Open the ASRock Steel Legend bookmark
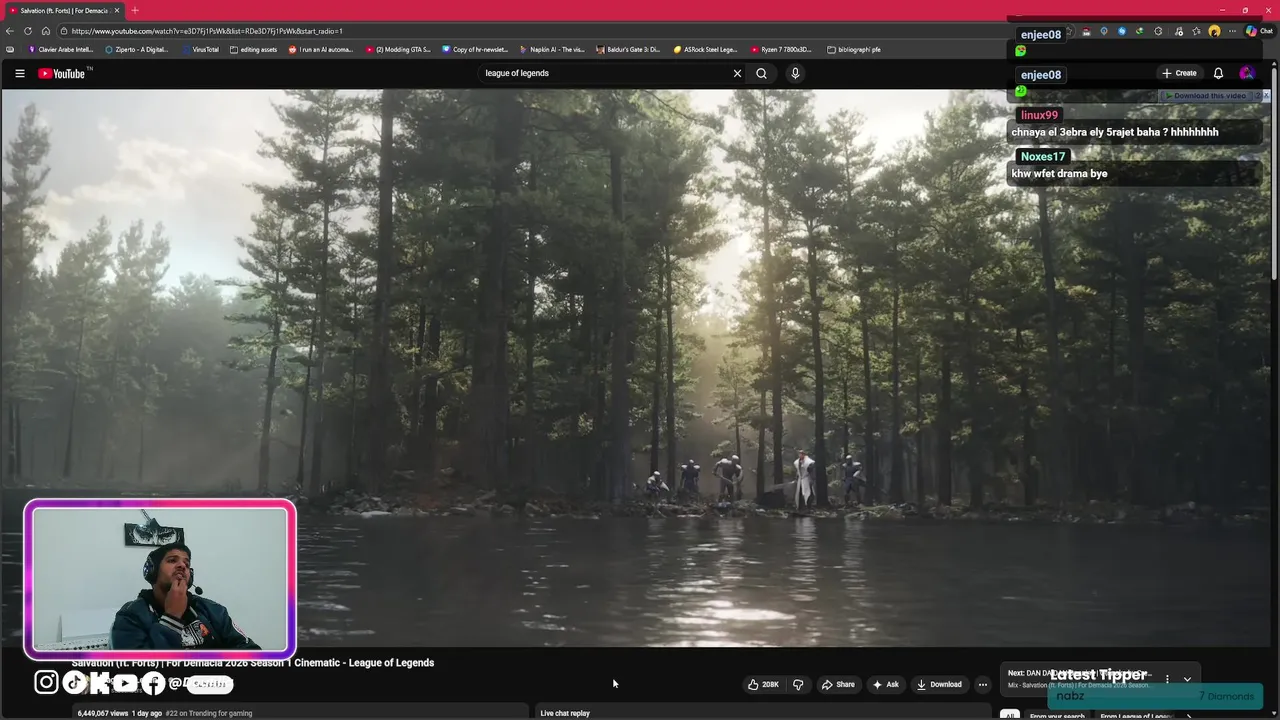The width and height of the screenshot is (1280, 720). [x=706, y=49]
